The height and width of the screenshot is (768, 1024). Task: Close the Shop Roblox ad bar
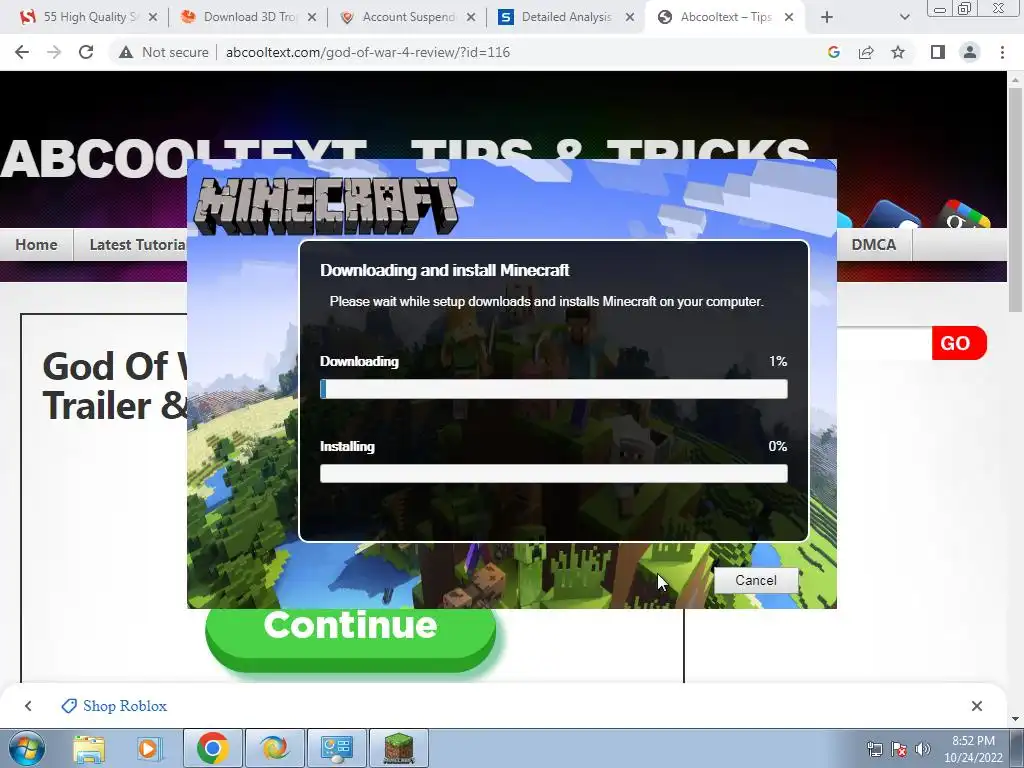[x=976, y=706]
